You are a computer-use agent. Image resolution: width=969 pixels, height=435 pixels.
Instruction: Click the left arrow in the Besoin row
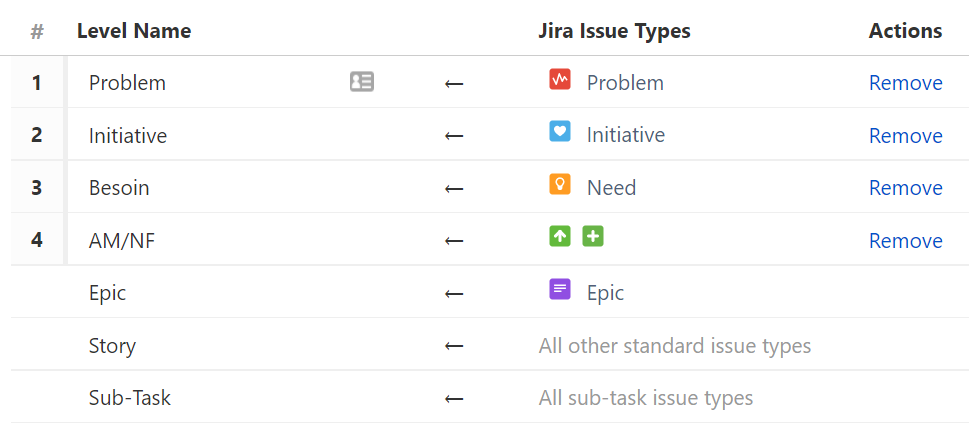454,188
